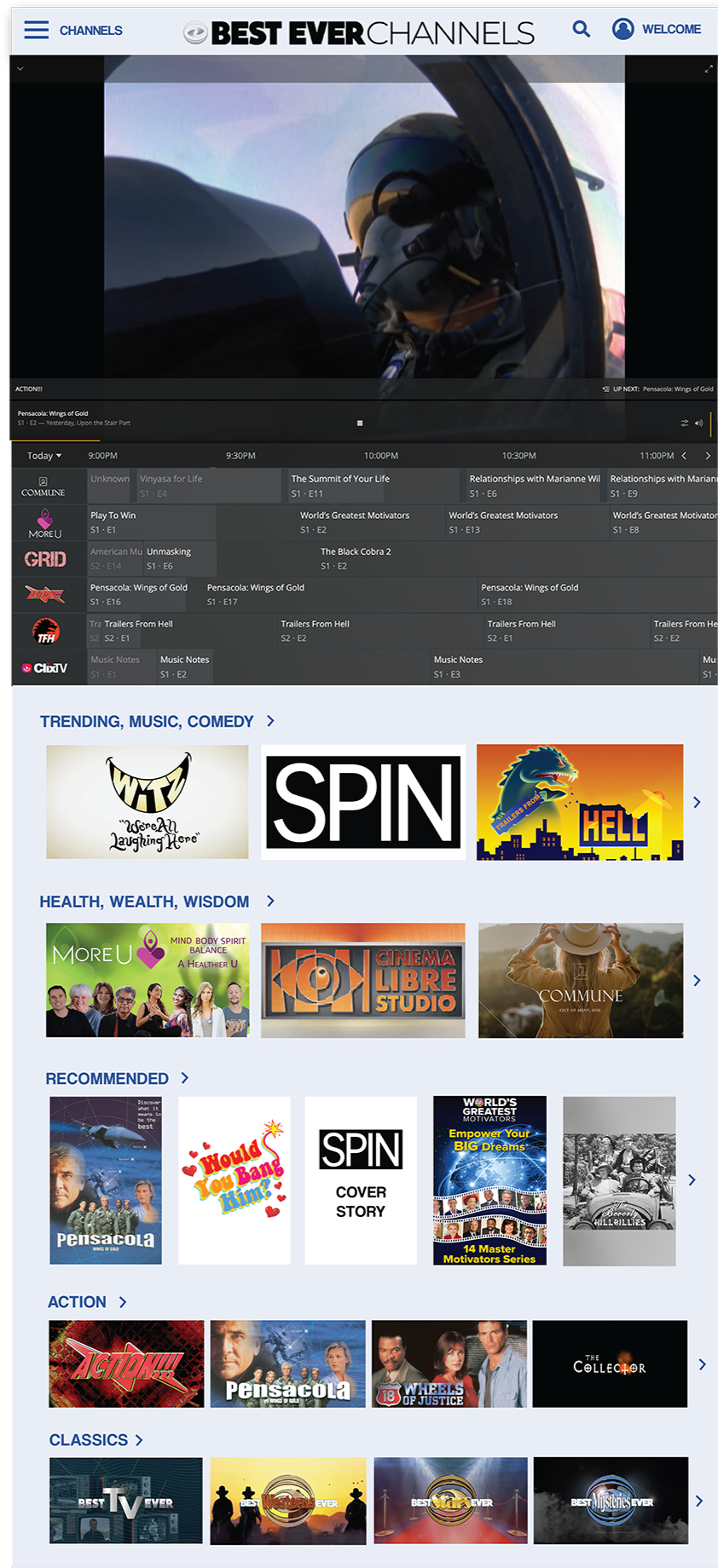Expand Action category heading
This screenshot has width=718, height=1568.
tap(87, 1302)
